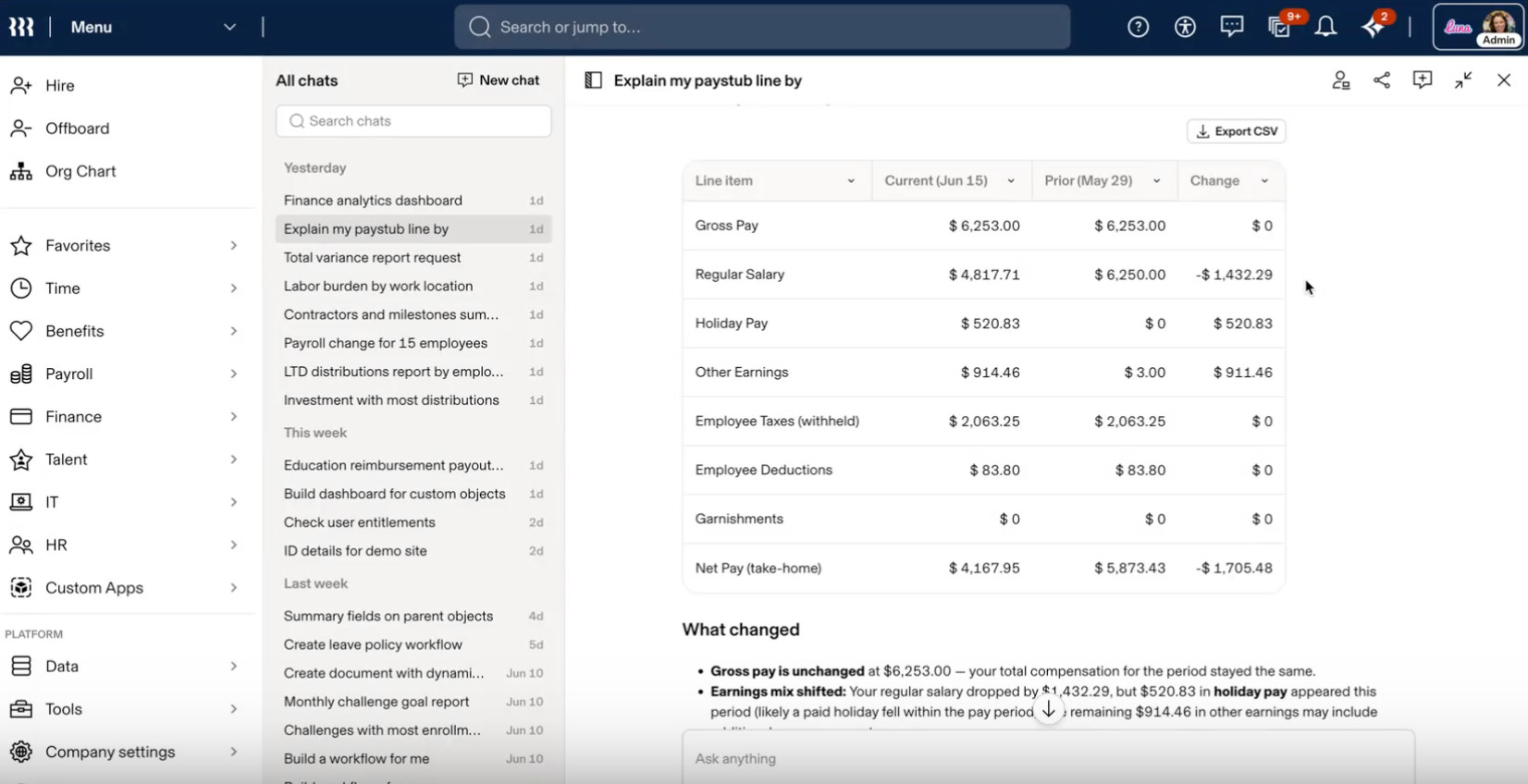The width and height of the screenshot is (1528, 784).
Task: Open the help question mark icon
Action: pos(1138,27)
